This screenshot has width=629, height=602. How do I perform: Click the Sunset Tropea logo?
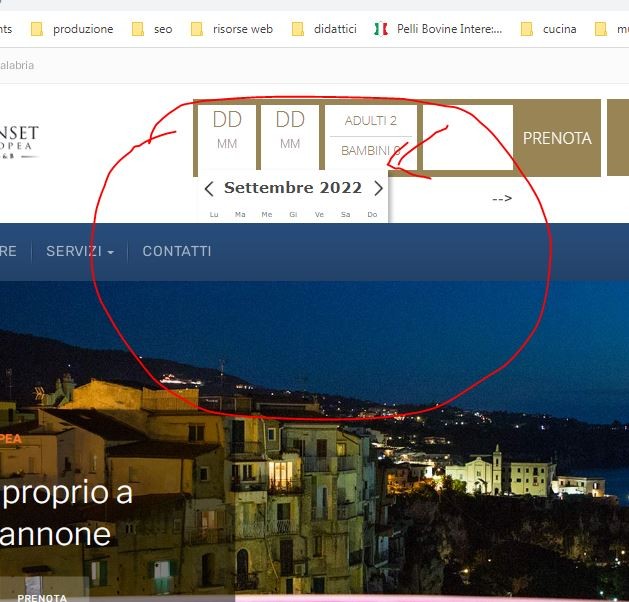point(19,142)
